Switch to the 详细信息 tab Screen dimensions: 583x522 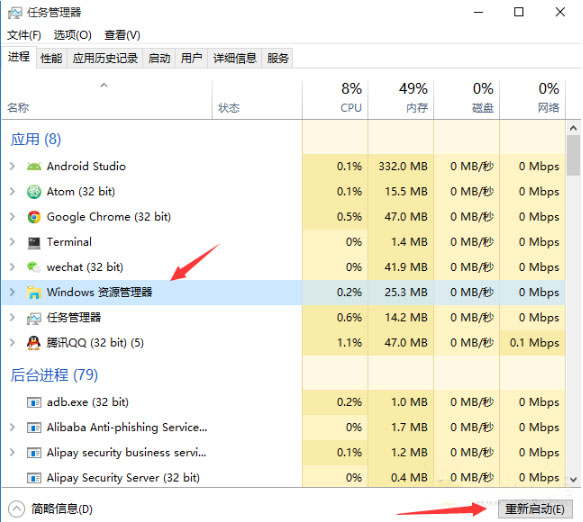point(235,58)
